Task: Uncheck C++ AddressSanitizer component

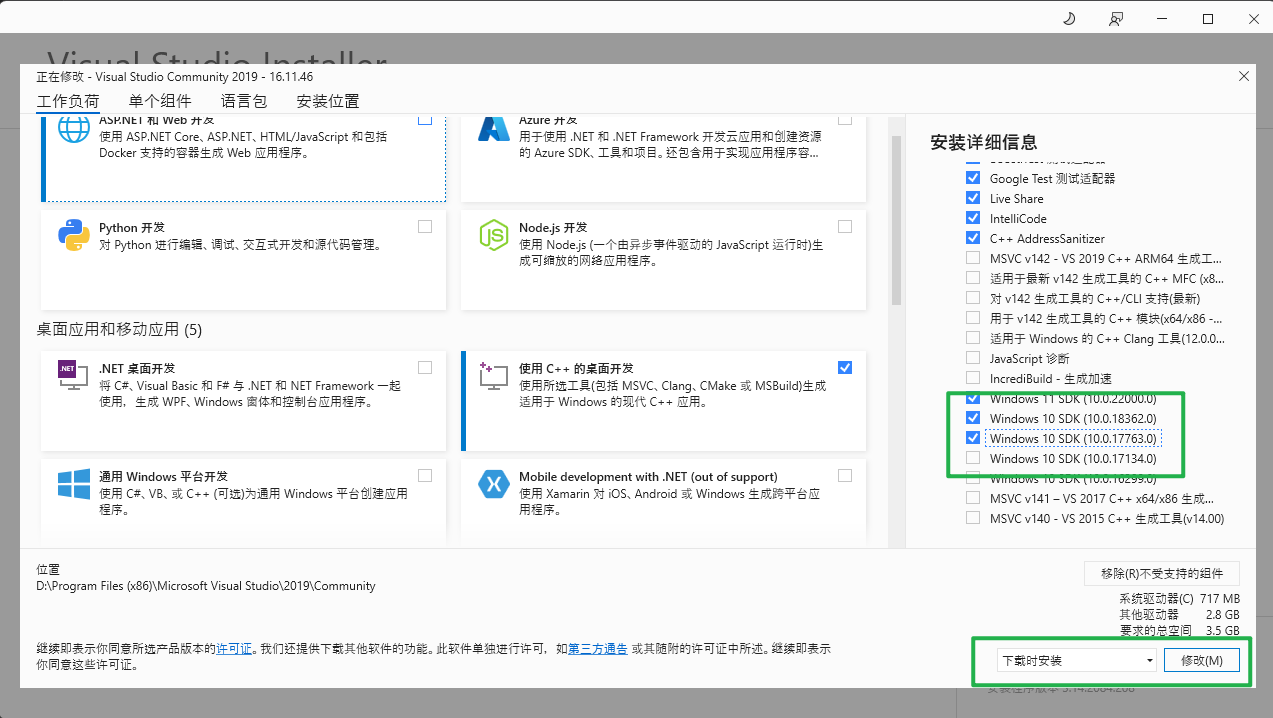Action: coord(973,238)
